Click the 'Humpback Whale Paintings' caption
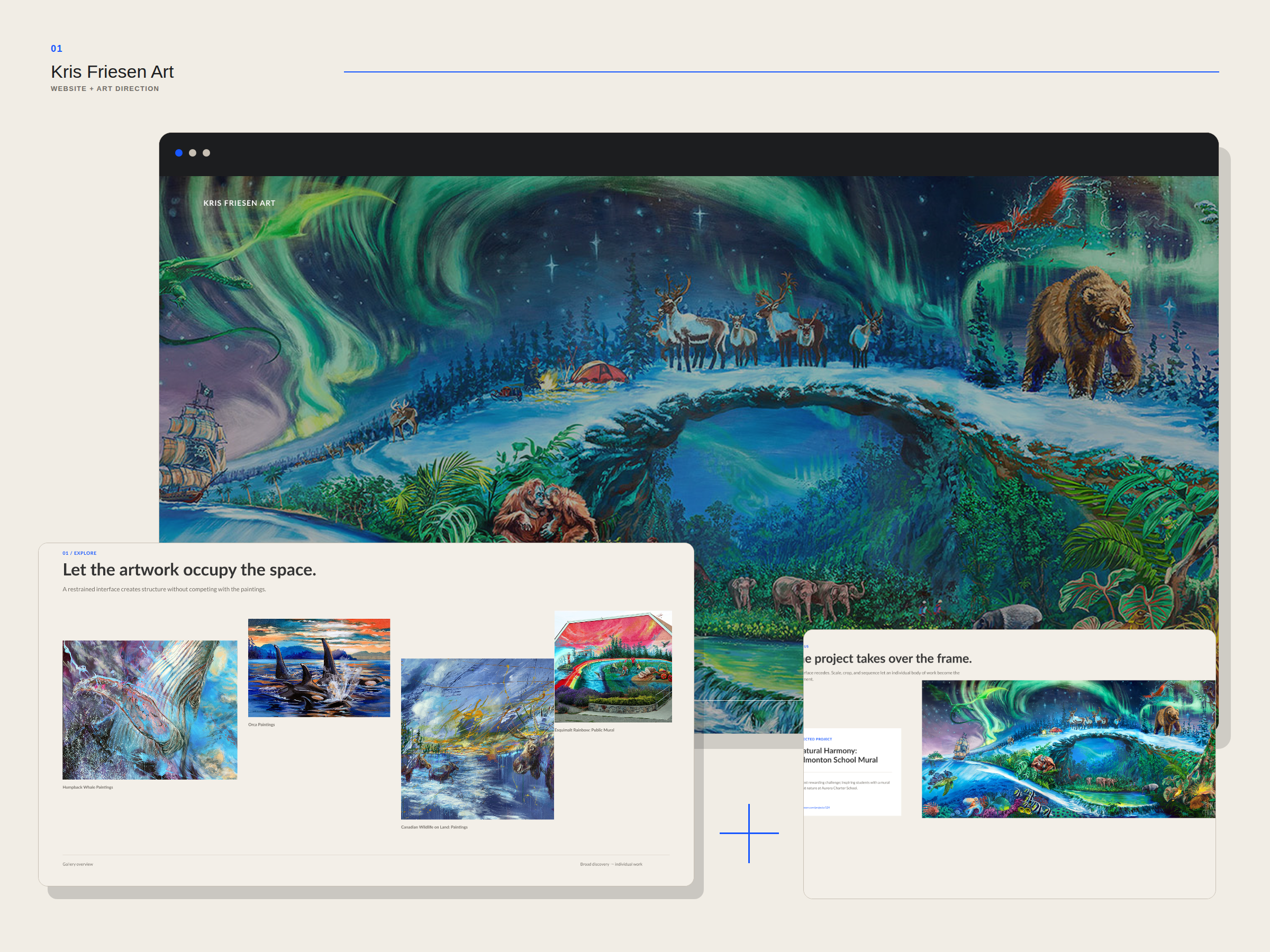The height and width of the screenshot is (952, 1270). [x=88, y=788]
